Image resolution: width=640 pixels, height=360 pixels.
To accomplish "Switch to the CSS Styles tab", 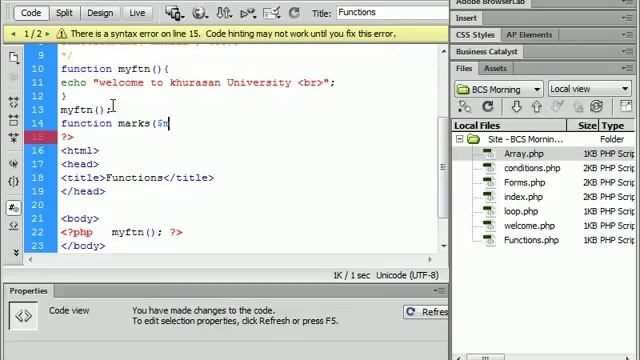I will 475,35.
